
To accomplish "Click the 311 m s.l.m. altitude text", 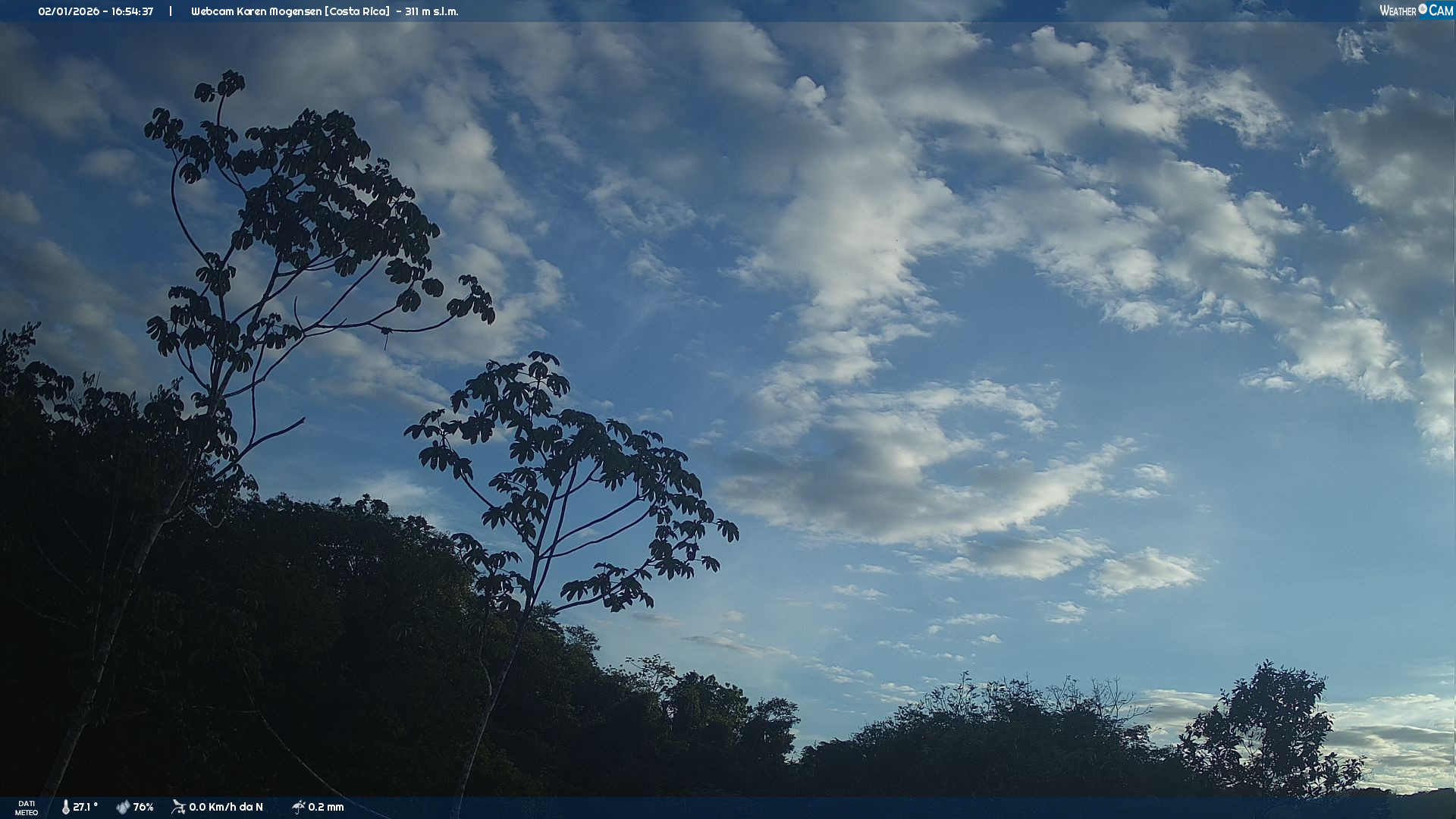I will coord(431,11).
